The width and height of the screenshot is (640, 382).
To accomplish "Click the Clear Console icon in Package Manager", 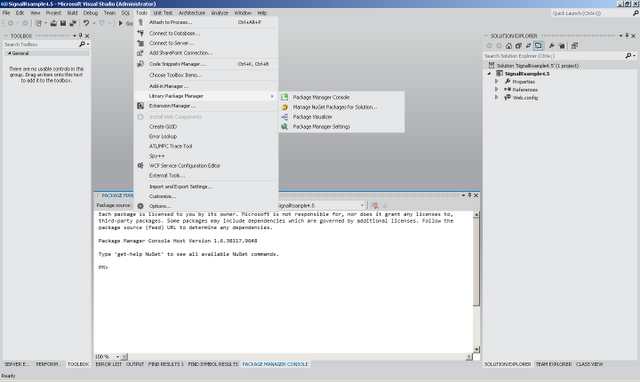I will [x=375, y=206].
